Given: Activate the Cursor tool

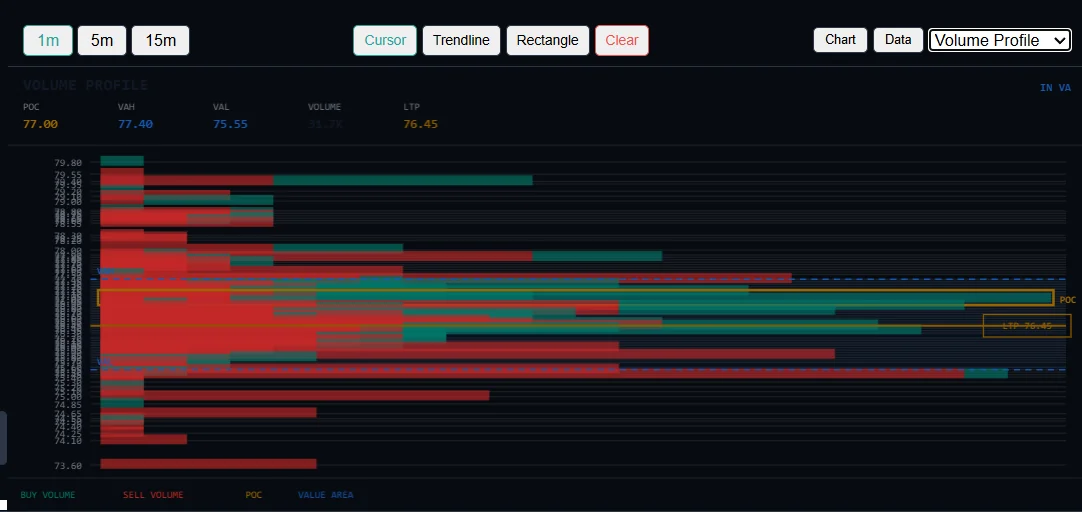Looking at the screenshot, I should pos(385,40).
